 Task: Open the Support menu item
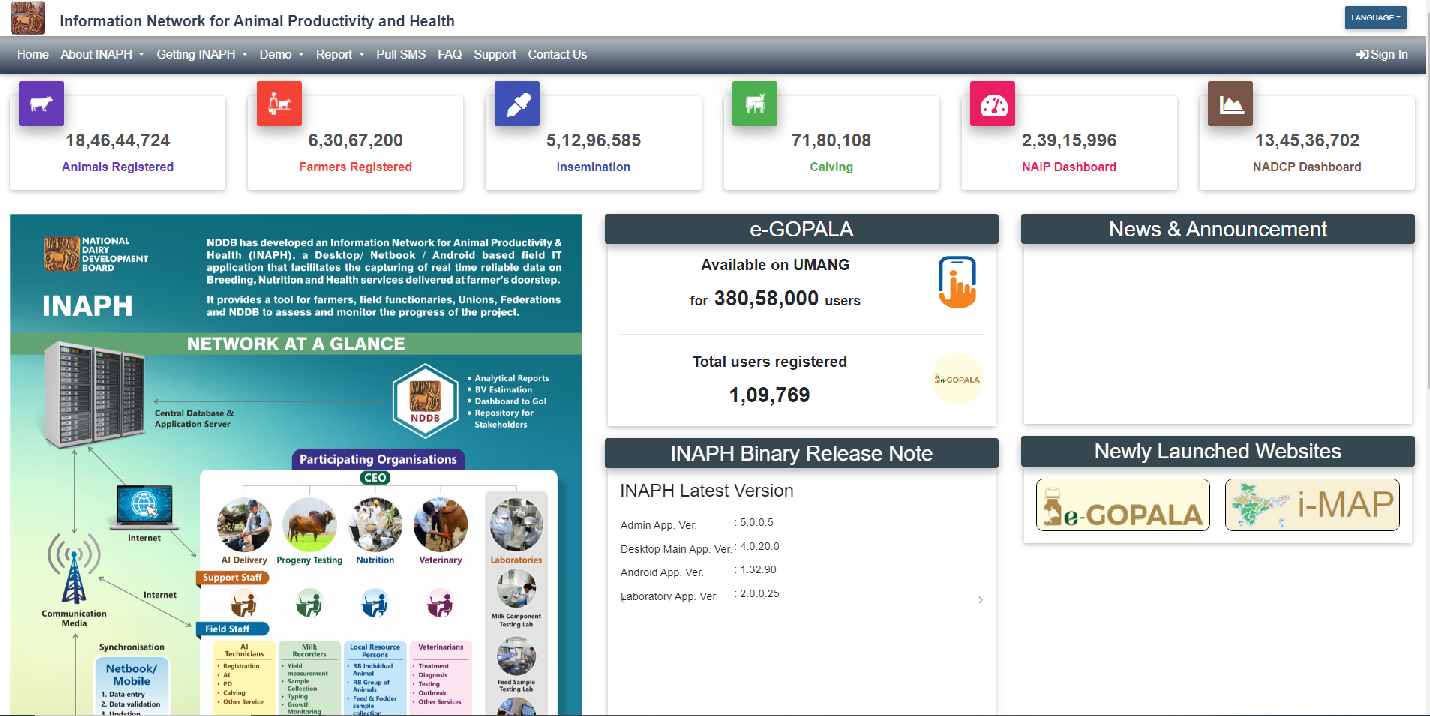click(x=495, y=55)
